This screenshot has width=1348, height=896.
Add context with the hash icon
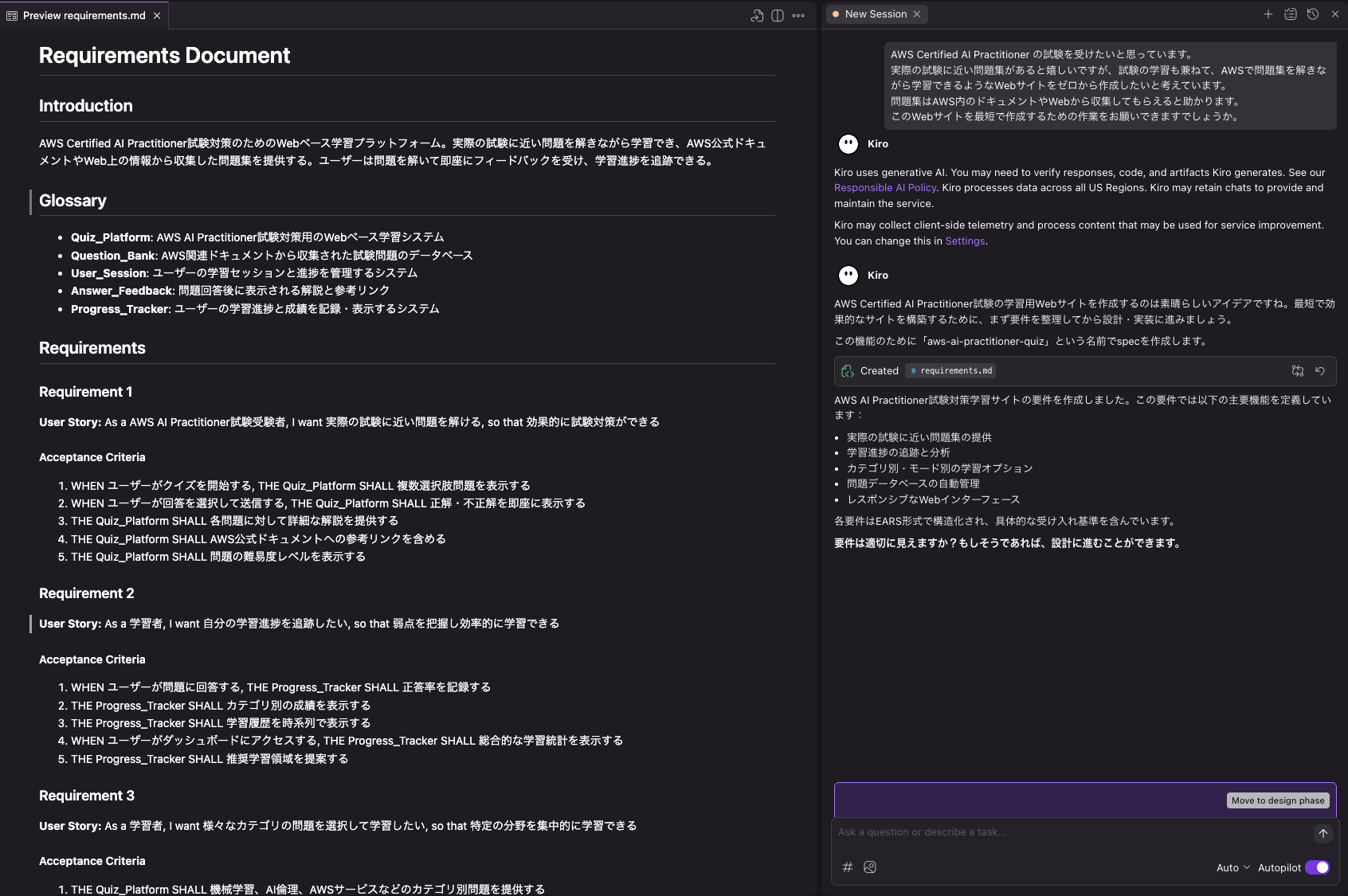click(848, 867)
